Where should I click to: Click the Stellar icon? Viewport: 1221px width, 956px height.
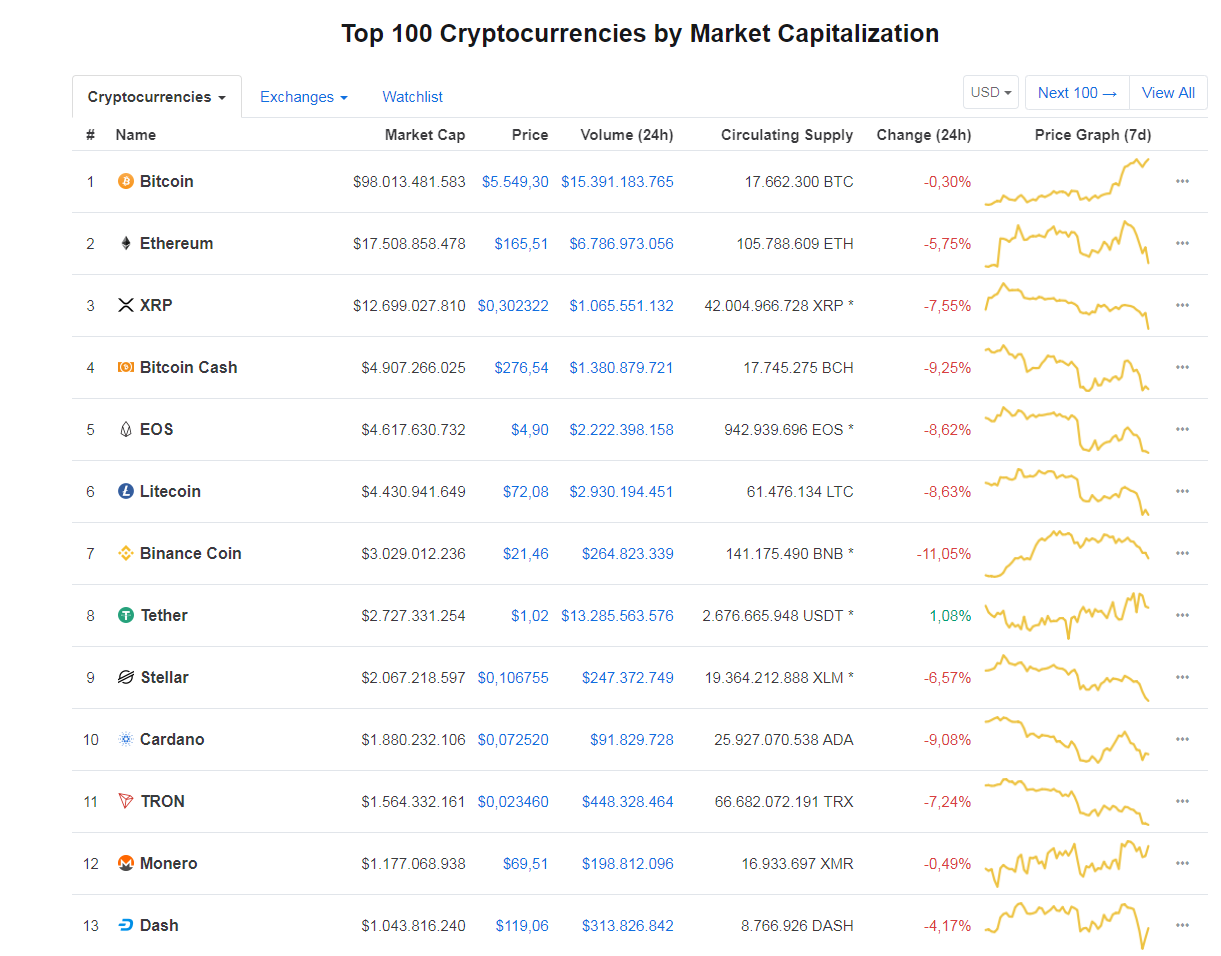tap(124, 677)
